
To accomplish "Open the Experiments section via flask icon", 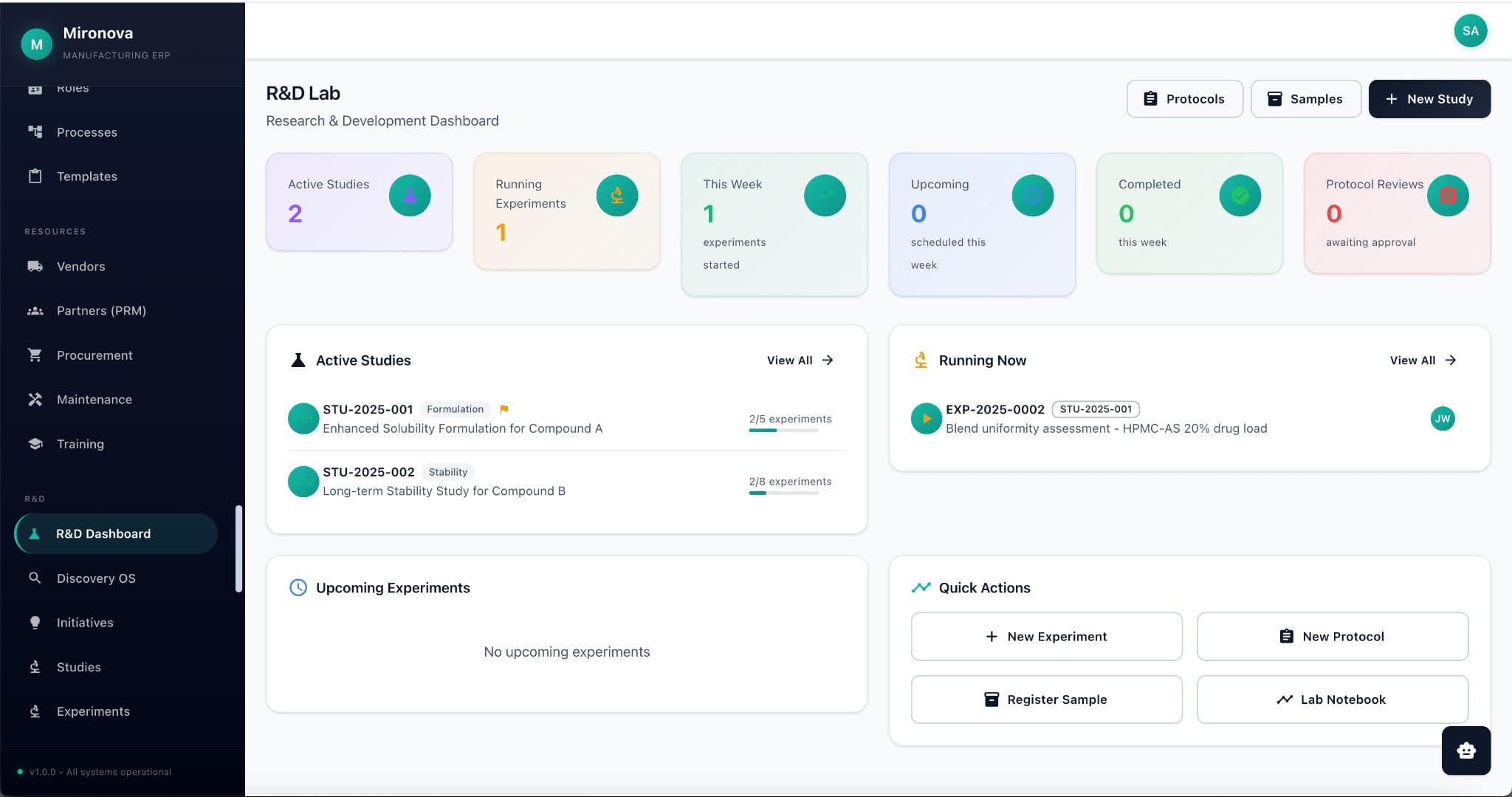I will coord(35,711).
